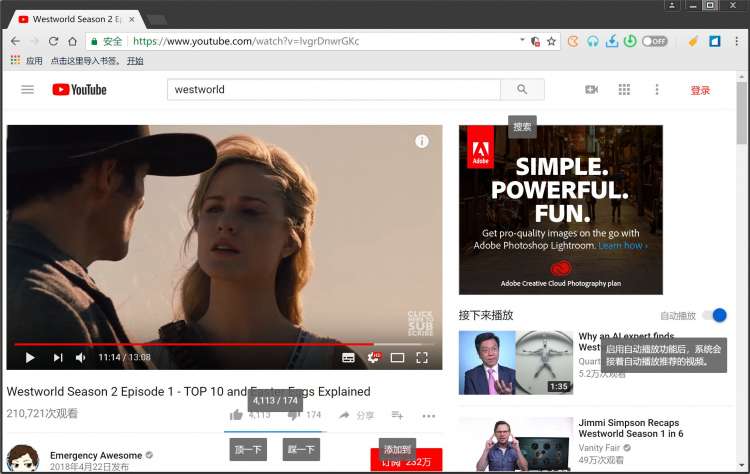Enter full screen mode
Viewport: 750px width, 474px height.
[422, 358]
